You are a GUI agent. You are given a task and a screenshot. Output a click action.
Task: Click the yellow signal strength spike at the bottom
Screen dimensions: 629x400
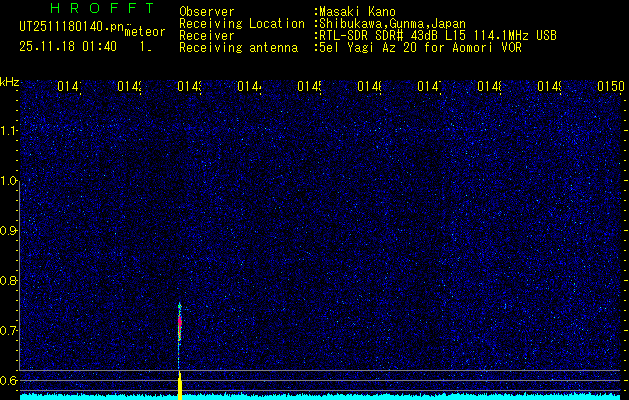pos(180,386)
